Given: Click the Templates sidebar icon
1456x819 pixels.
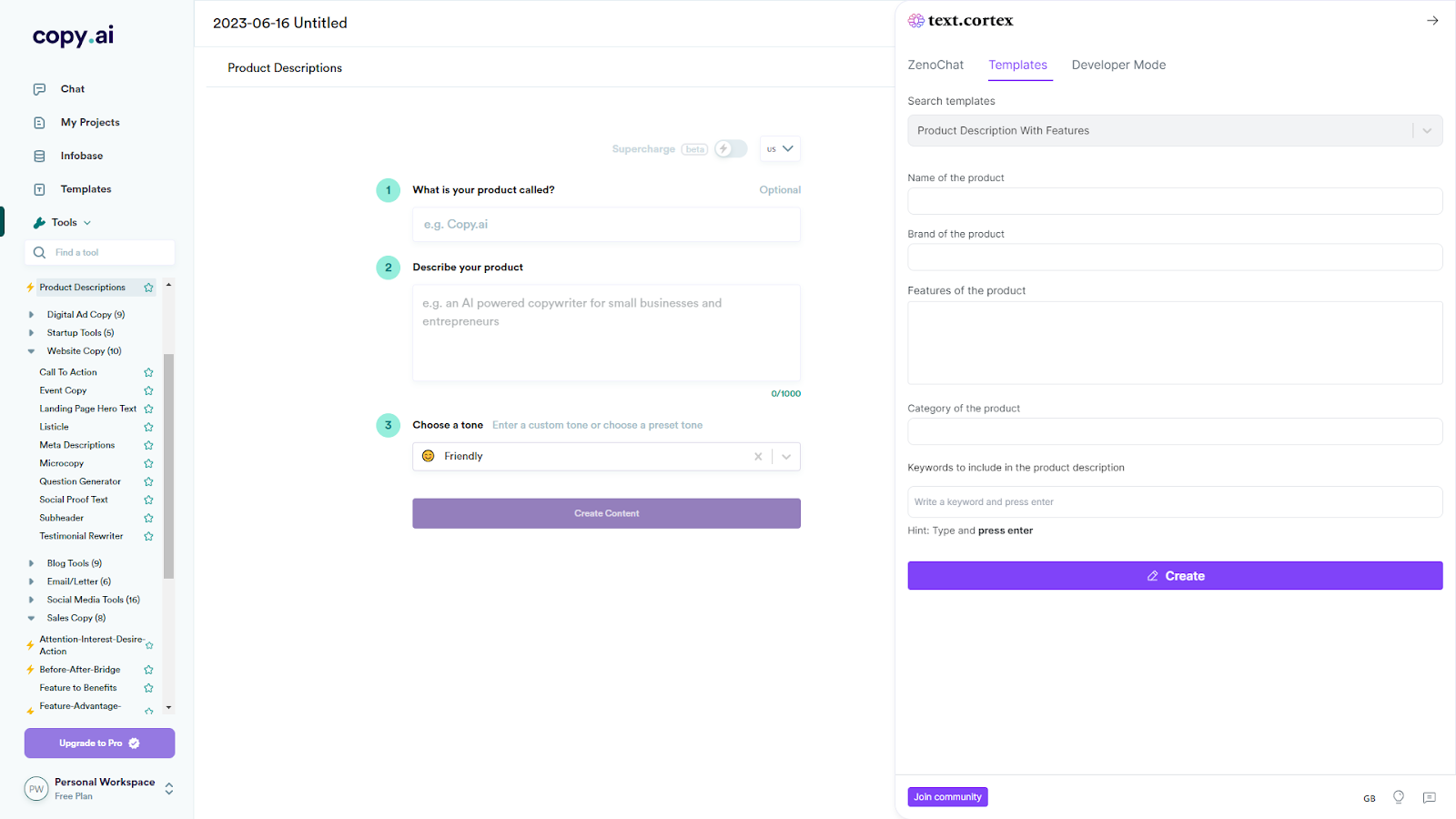Looking at the screenshot, I should pyautogui.click(x=39, y=189).
